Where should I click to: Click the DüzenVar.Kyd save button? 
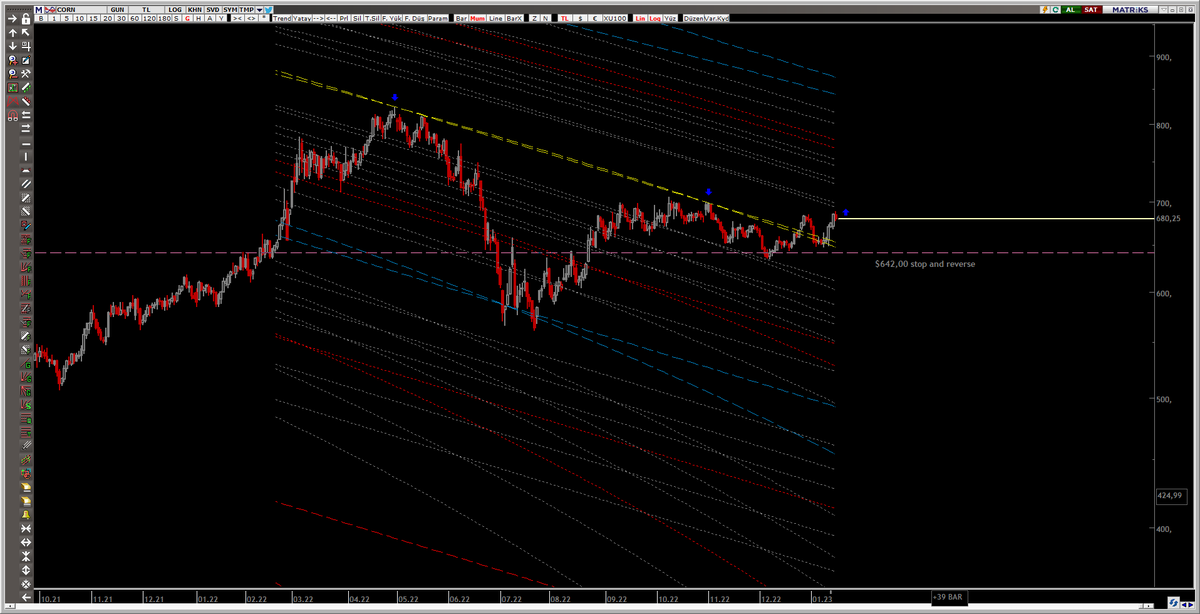click(x=706, y=19)
